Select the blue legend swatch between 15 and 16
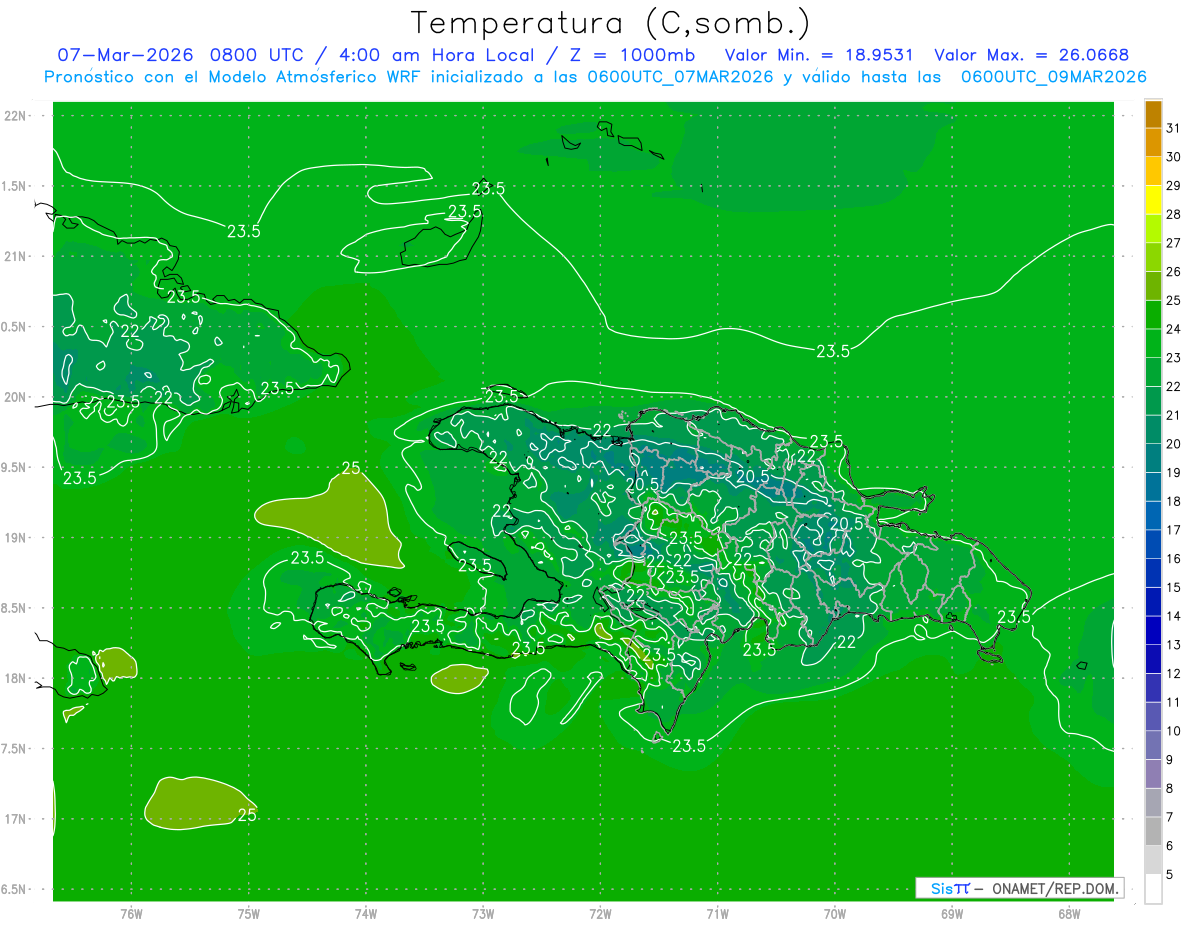1200x927 pixels. coord(1153,573)
